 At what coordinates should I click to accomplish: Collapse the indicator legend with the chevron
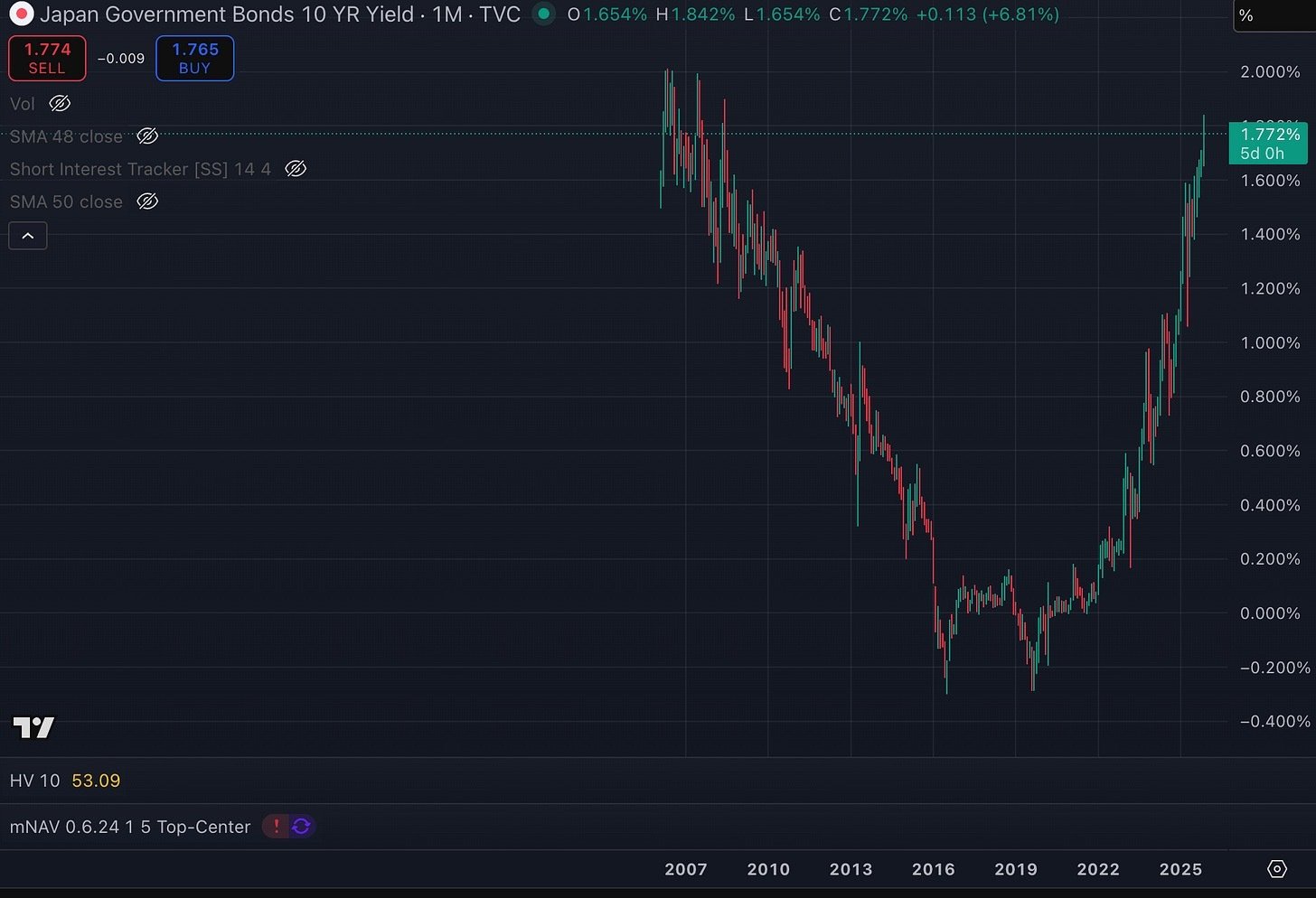point(27,235)
